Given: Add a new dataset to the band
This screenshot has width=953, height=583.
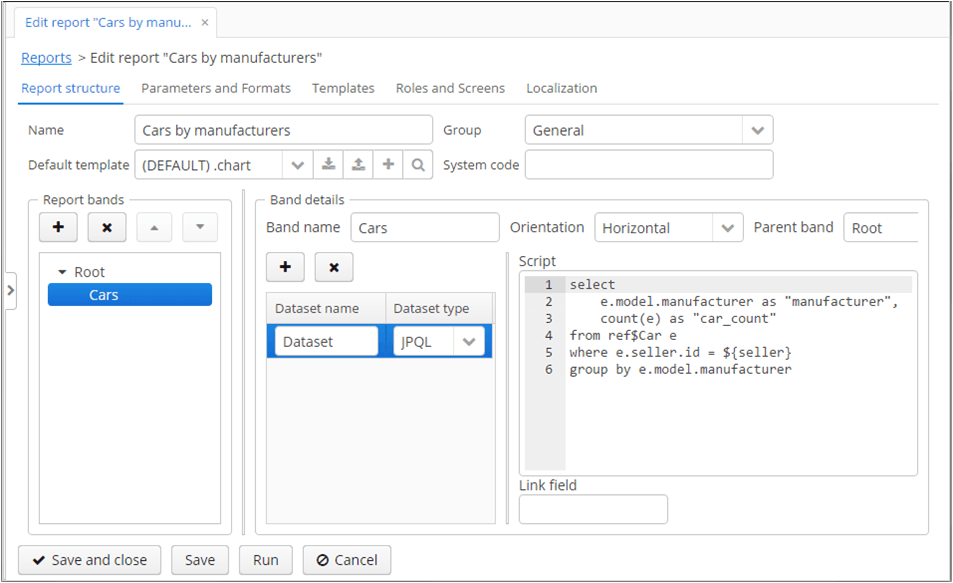Looking at the screenshot, I should (x=285, y=267).
